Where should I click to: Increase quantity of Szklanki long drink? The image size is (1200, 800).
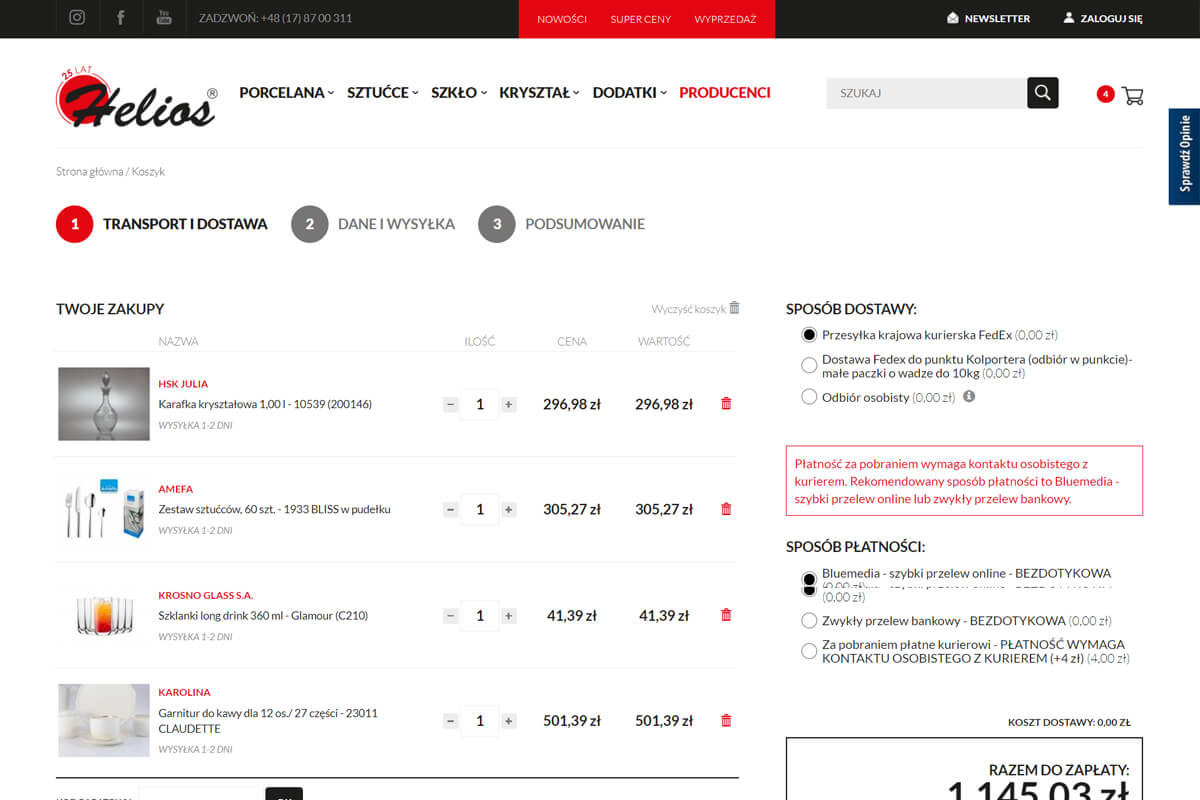coord(509,615)
